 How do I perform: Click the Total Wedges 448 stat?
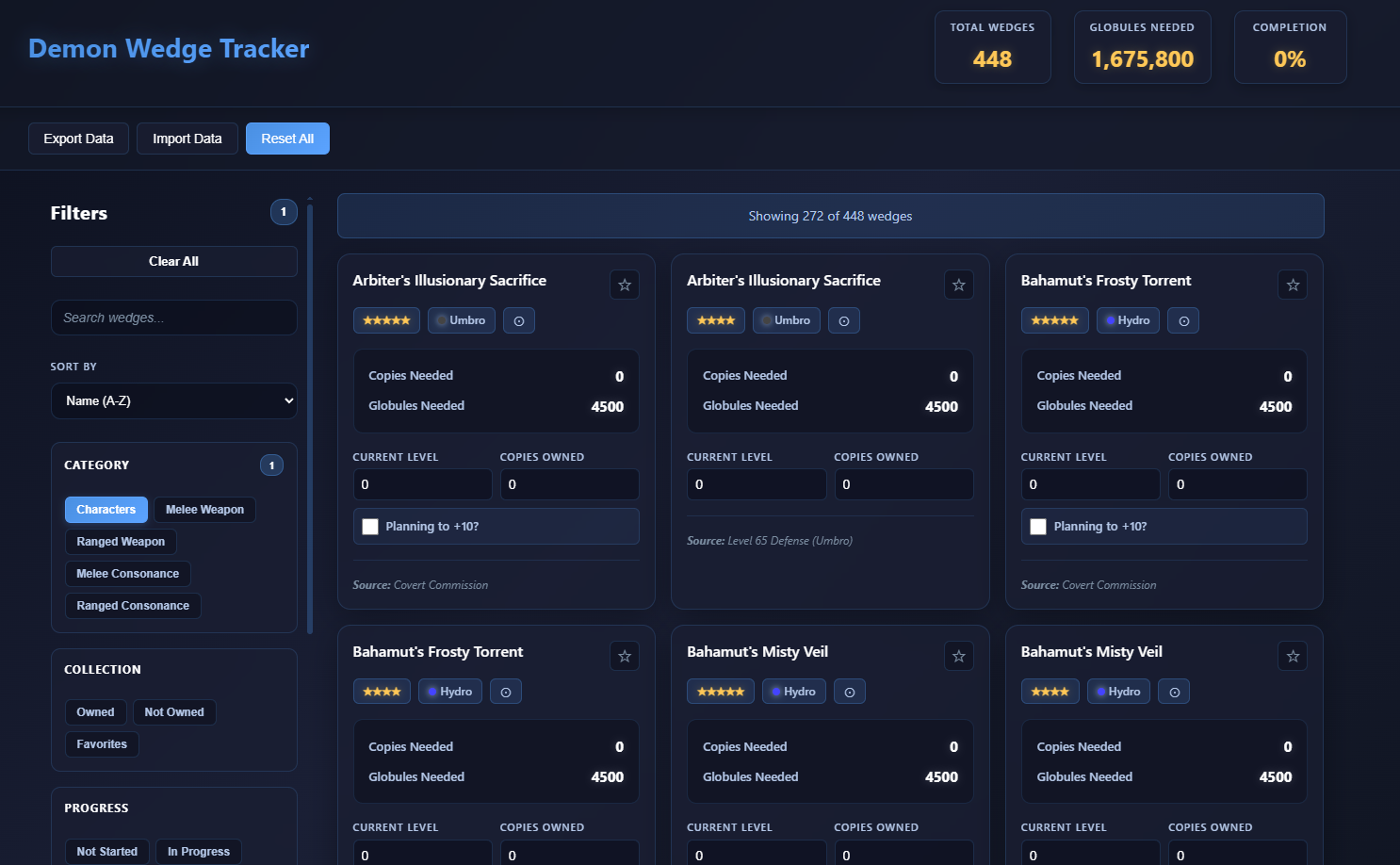coord(993,47)
